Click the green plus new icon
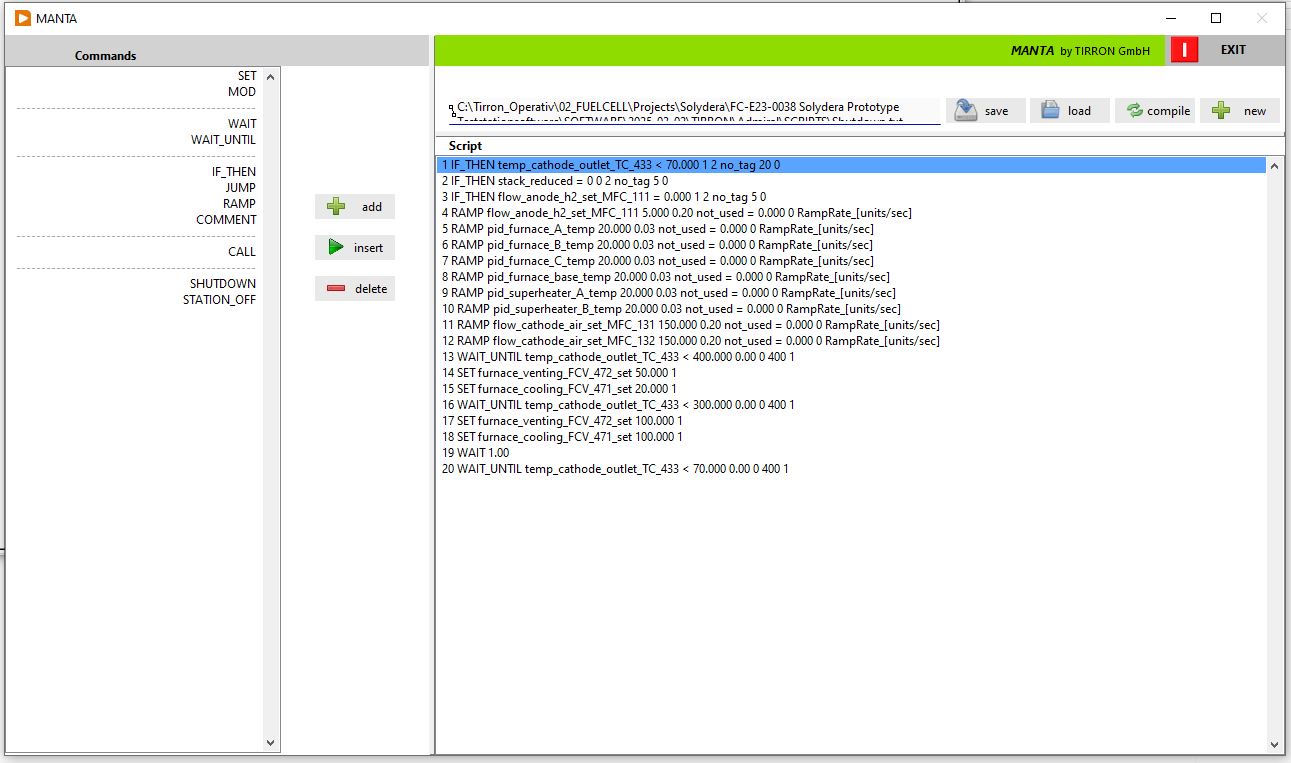The height and width of the screenshot is (763, 1291). click(x=1221, y=110)
